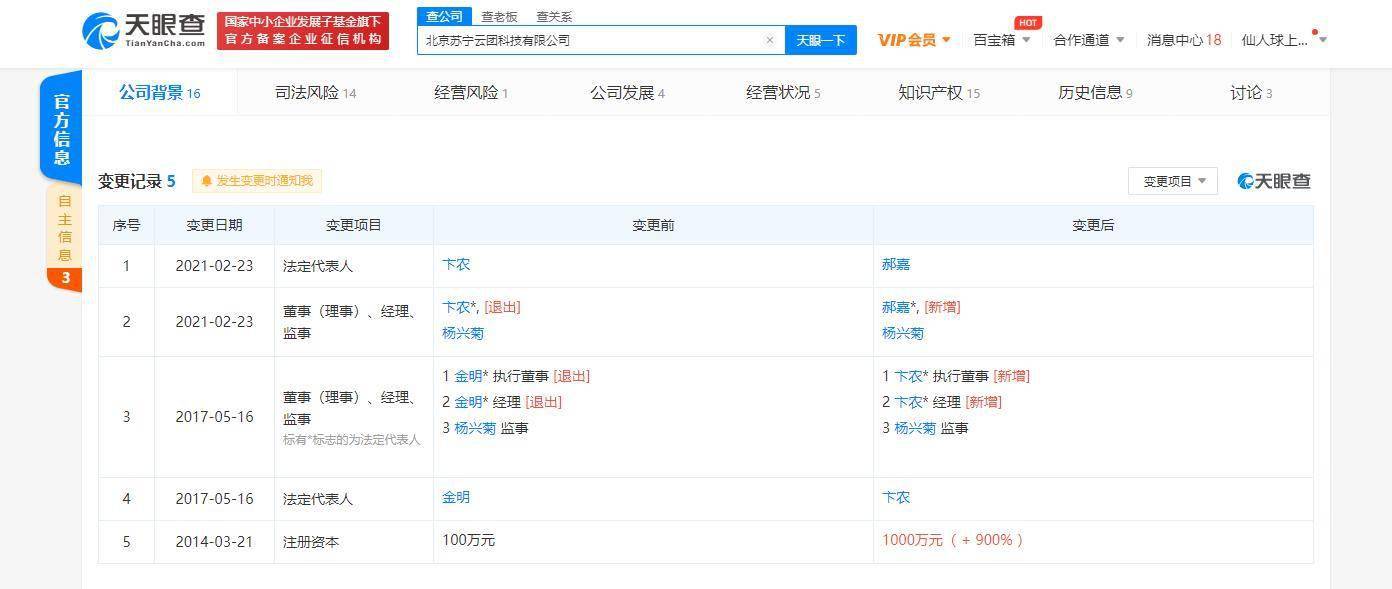The image size is (1392, 589).
Task: Open 郝嘉 link in row 1 变更后
Action: [x=896, y=265]
